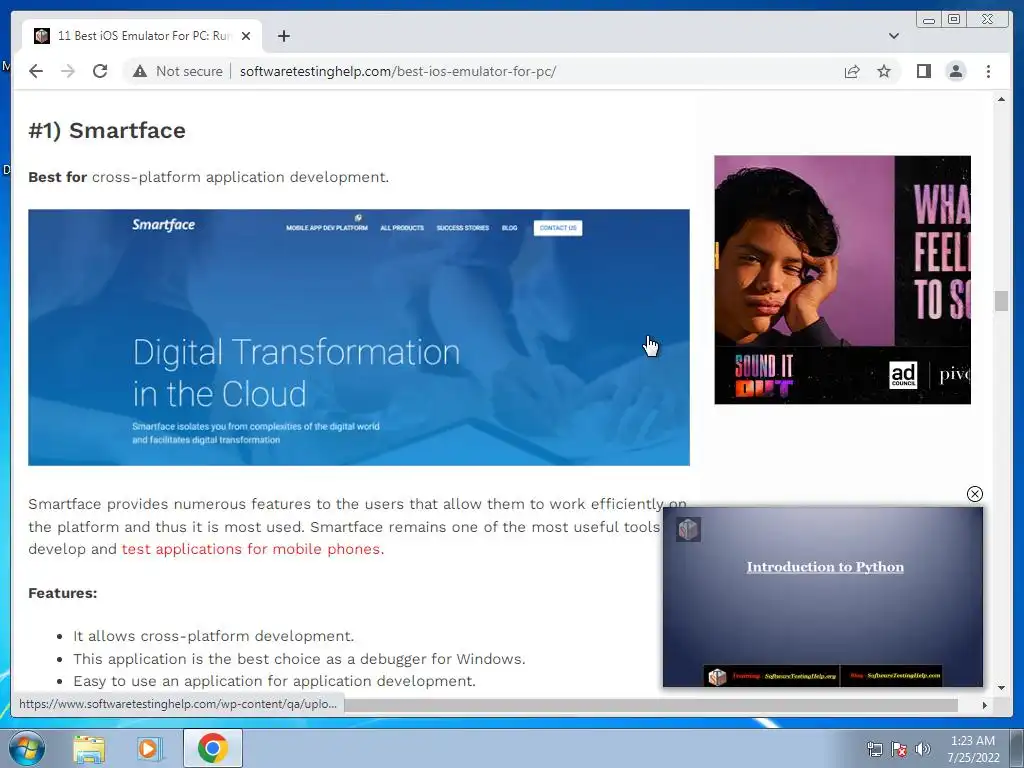The image size is (1024, 768).
Task: Go back to the previous page
Action: tap(36, 71)
